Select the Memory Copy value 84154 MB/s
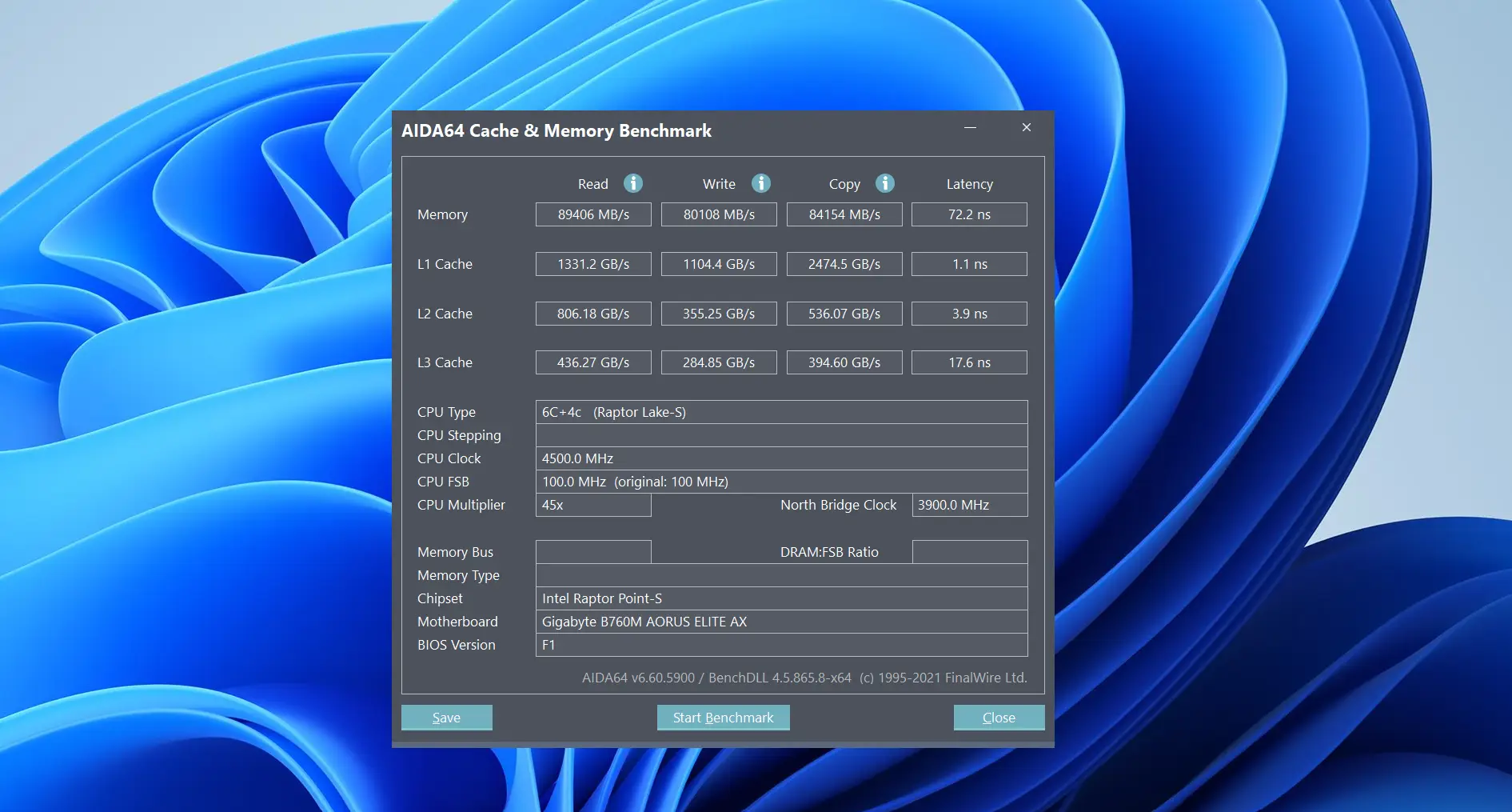 (844, 214)
